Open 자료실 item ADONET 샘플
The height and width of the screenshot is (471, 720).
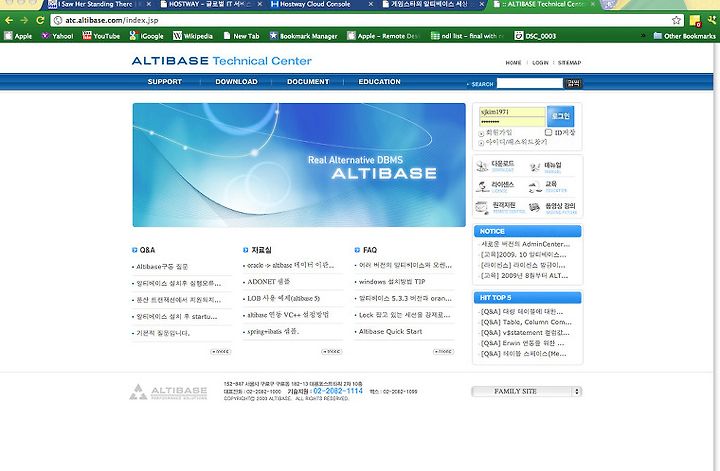pos(269,281)
